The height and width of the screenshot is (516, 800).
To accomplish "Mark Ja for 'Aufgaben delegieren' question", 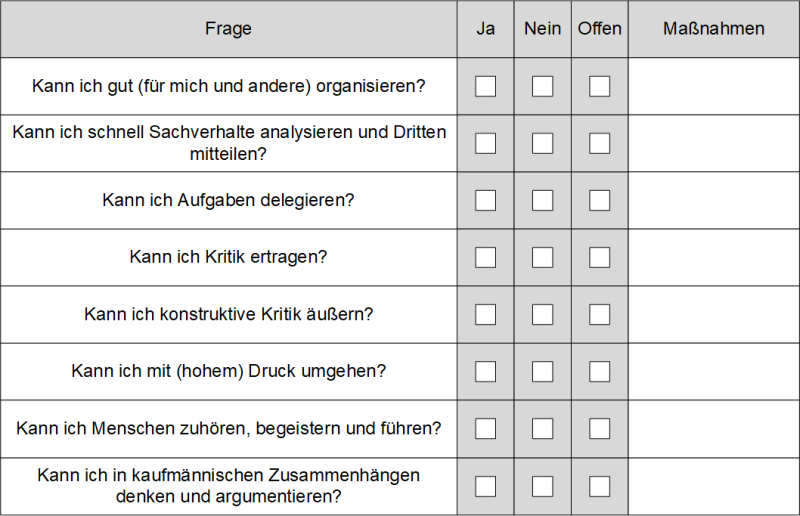I will pyautogui.click(x=485, y=200).
